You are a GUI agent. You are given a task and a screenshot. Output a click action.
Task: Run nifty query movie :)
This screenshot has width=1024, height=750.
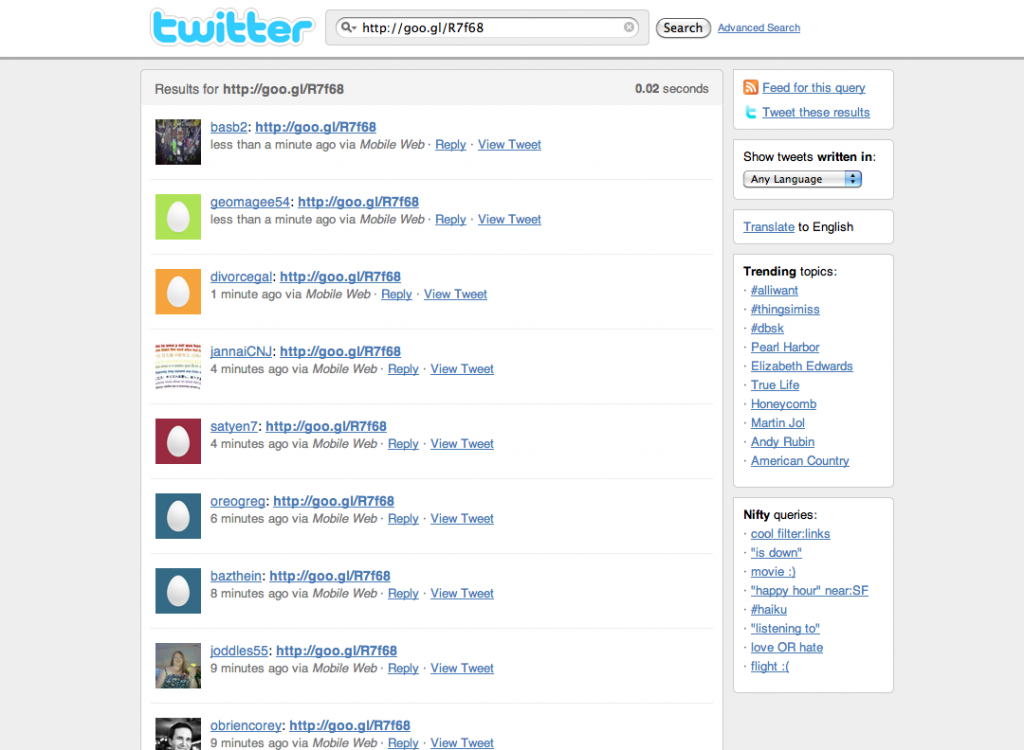coord(773,572)
